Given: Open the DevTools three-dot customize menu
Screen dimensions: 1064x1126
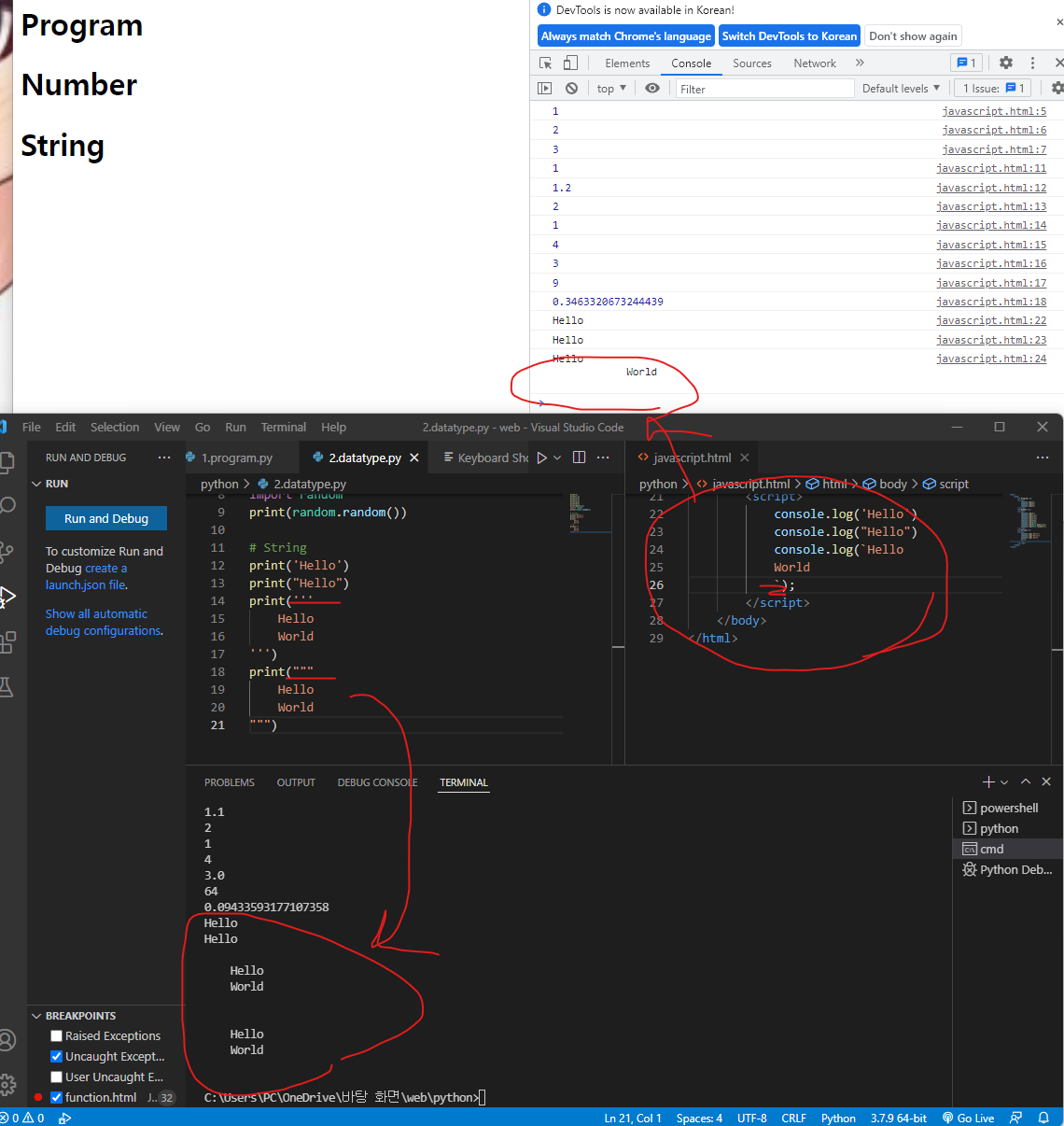Looking at the screenshot, I should (1032, 63).
